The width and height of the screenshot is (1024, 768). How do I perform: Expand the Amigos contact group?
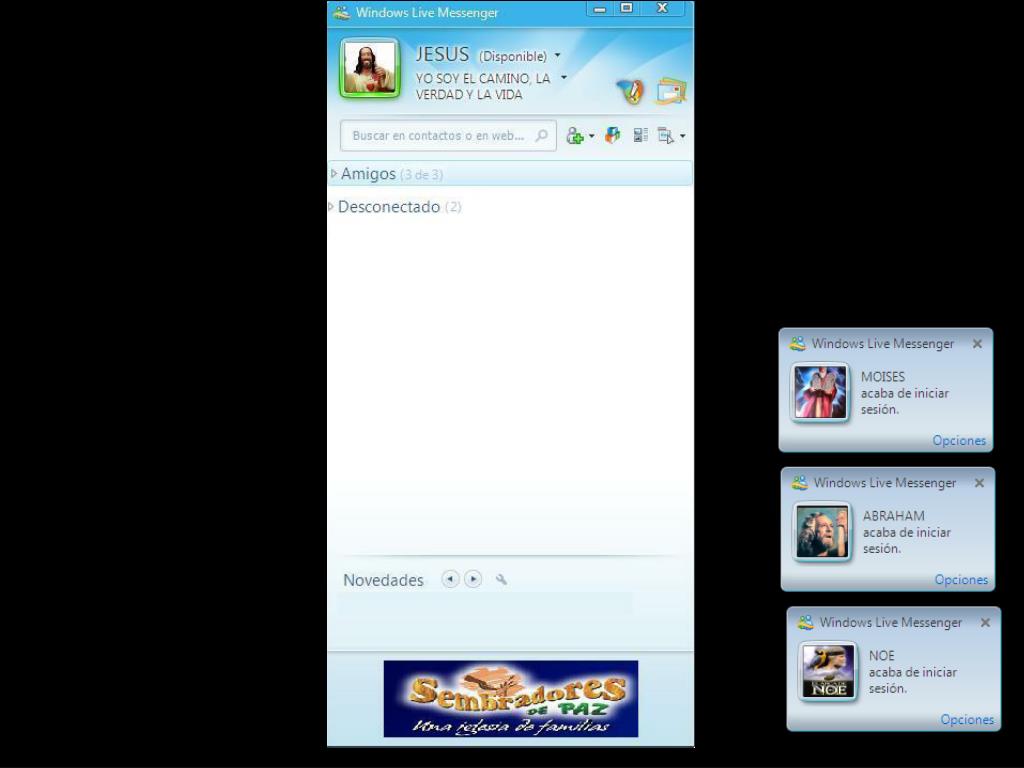(x=334, y=174)
